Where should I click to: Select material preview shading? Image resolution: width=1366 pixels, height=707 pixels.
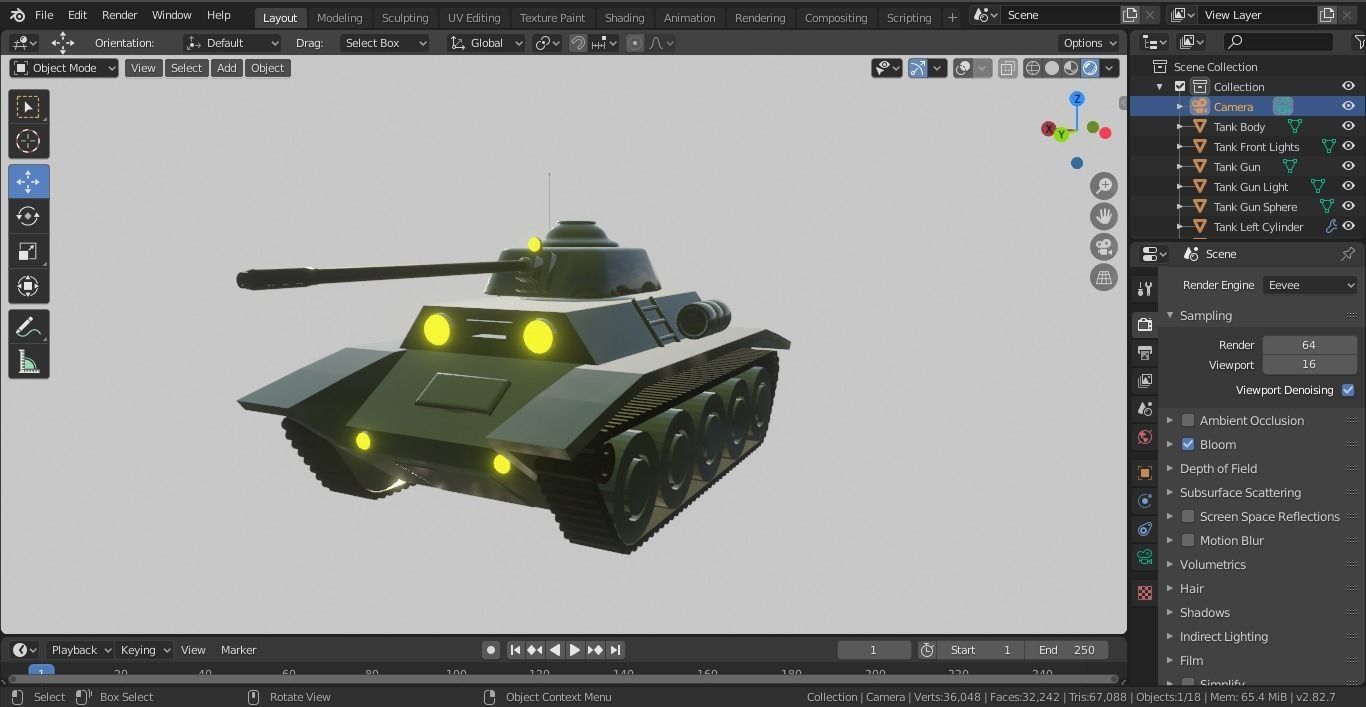(1071, 68)
